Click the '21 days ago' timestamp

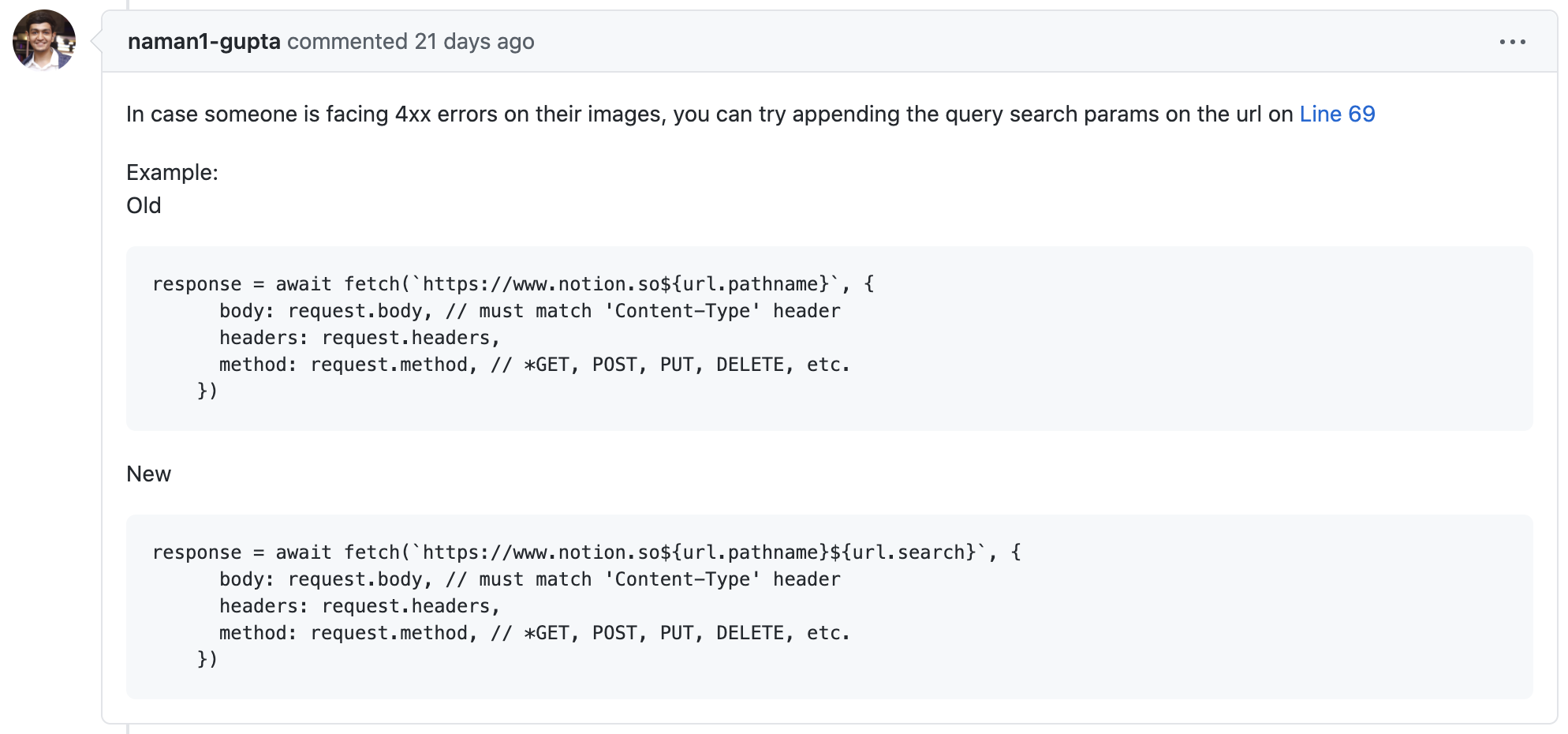(474, 42)
